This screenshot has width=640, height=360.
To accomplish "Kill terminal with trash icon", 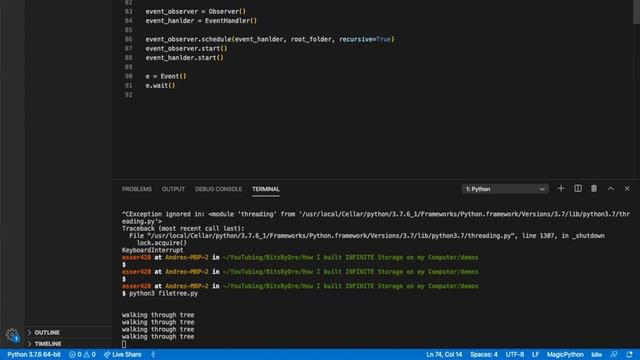I will click(x=594, y=189).
